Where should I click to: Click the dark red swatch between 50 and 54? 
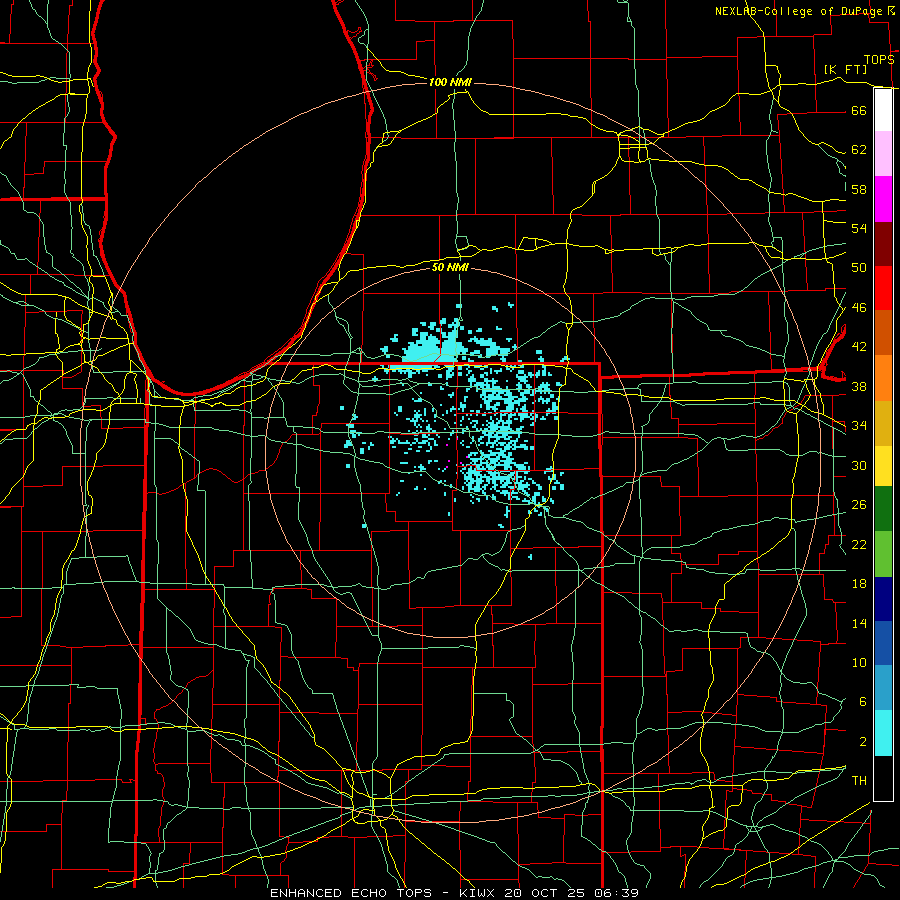tap(883, 243)
